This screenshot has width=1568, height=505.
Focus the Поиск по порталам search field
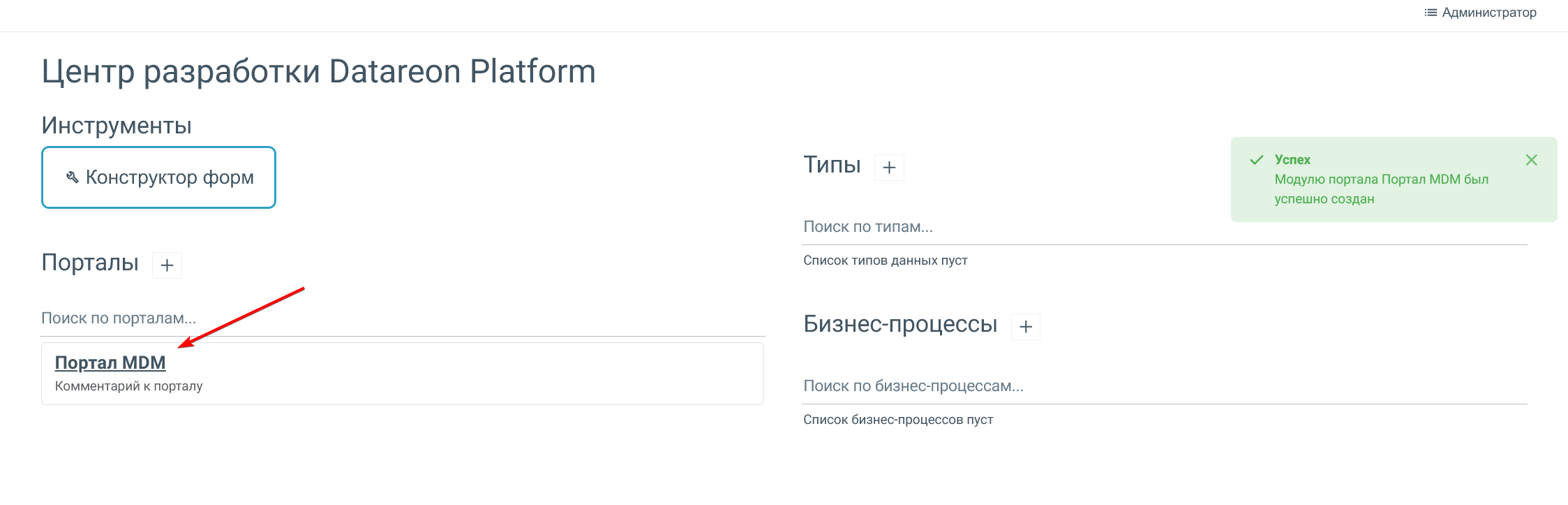point(403,319)
